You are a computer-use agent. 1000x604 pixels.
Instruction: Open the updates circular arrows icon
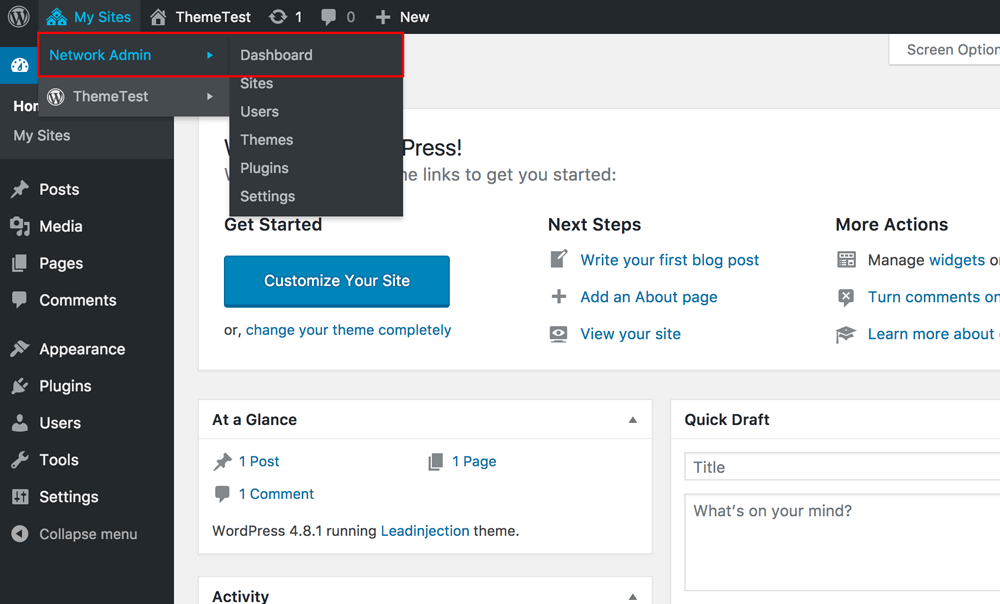click(278, 17)
